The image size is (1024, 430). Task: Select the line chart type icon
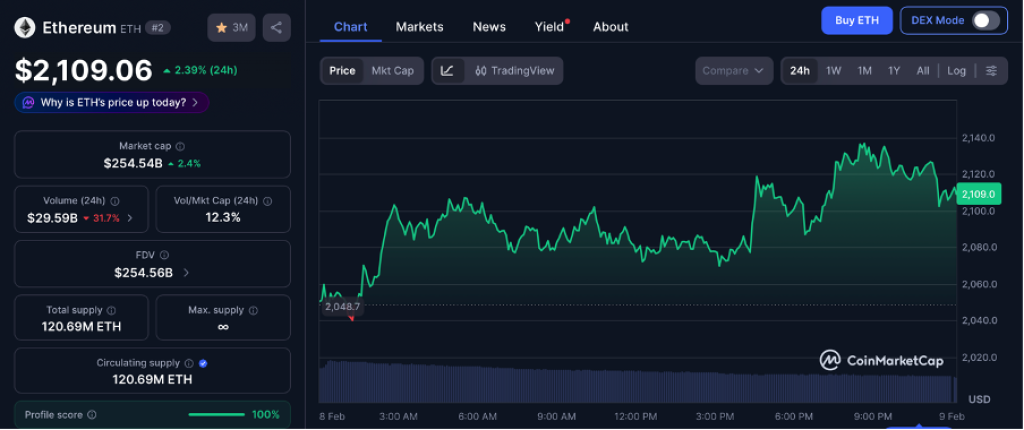click(x=447, y=71)
